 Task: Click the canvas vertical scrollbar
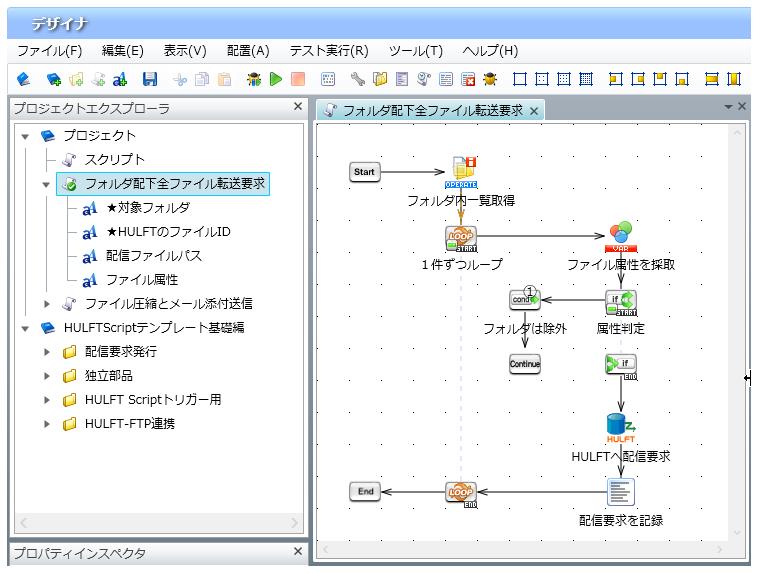point(737,333)
